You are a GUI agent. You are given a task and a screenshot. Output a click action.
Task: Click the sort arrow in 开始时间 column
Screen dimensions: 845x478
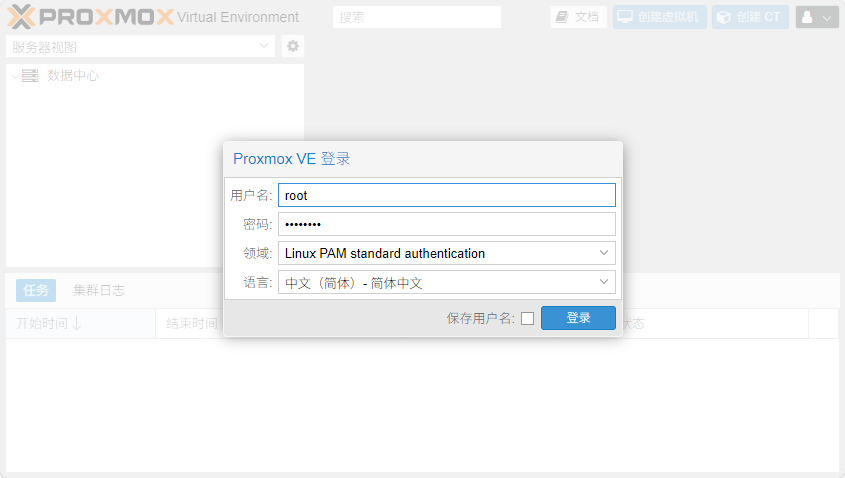tap(77, 323)
